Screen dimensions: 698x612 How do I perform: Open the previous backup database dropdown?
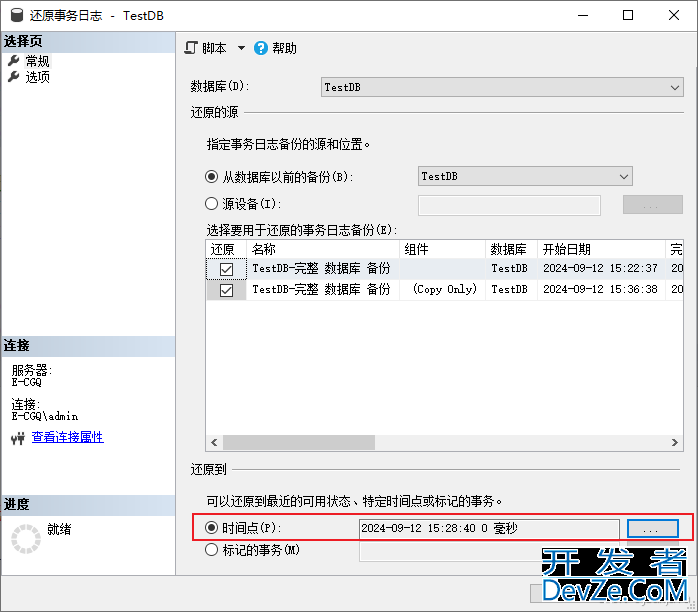[x=525, y=176]
